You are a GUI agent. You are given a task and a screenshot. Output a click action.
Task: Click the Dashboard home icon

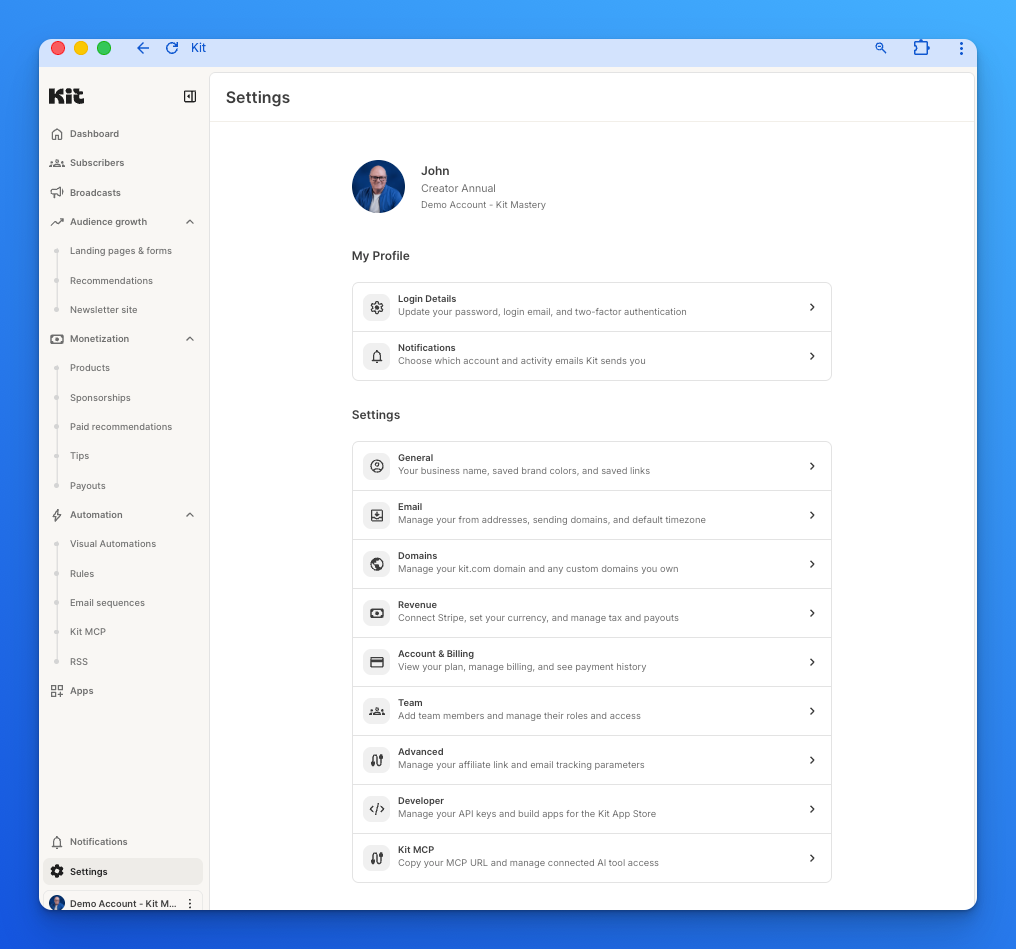point(57,134)
